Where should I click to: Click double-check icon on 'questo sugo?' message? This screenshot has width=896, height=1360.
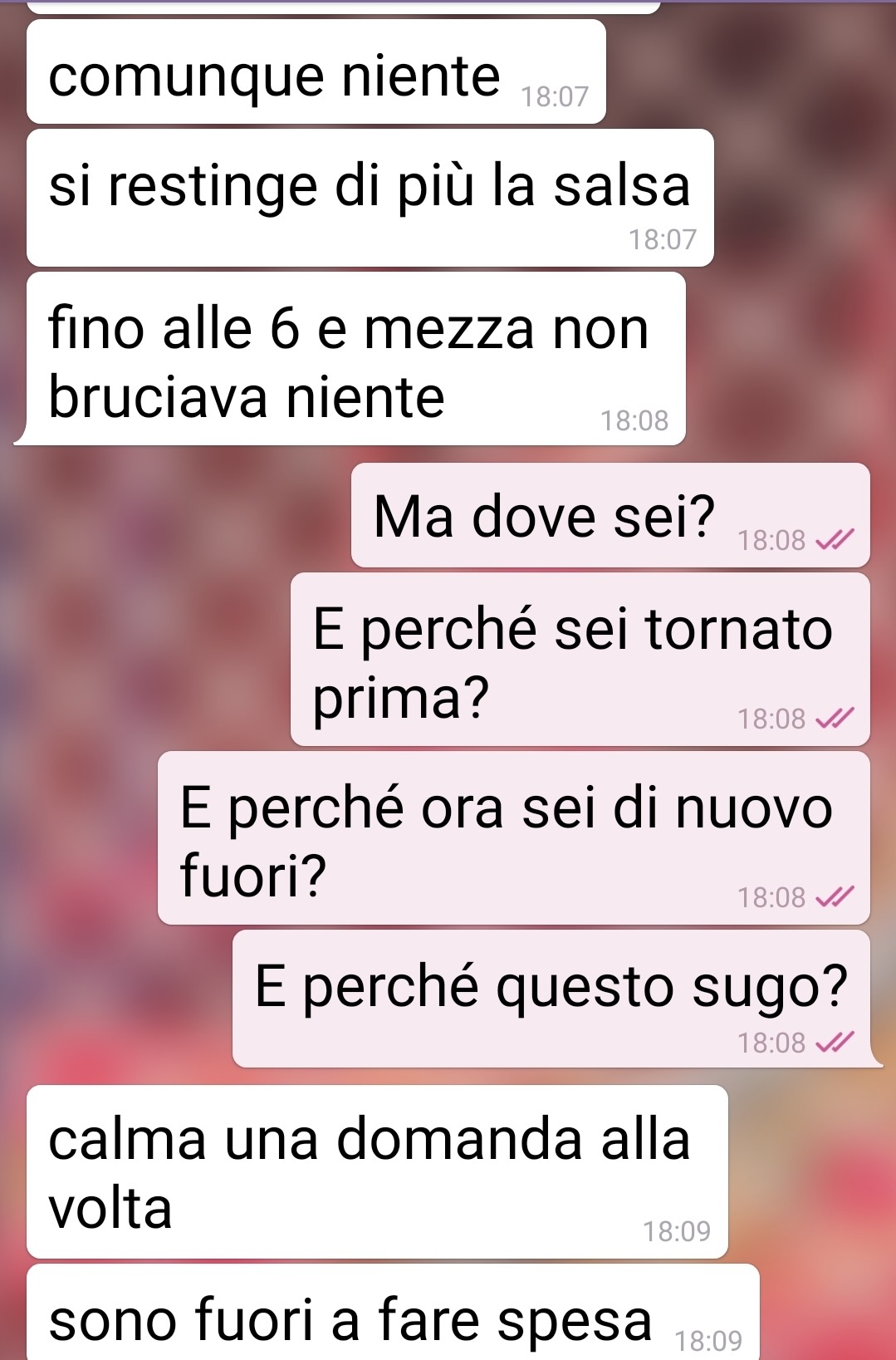pyautogui.click(x=835, y=1043)
